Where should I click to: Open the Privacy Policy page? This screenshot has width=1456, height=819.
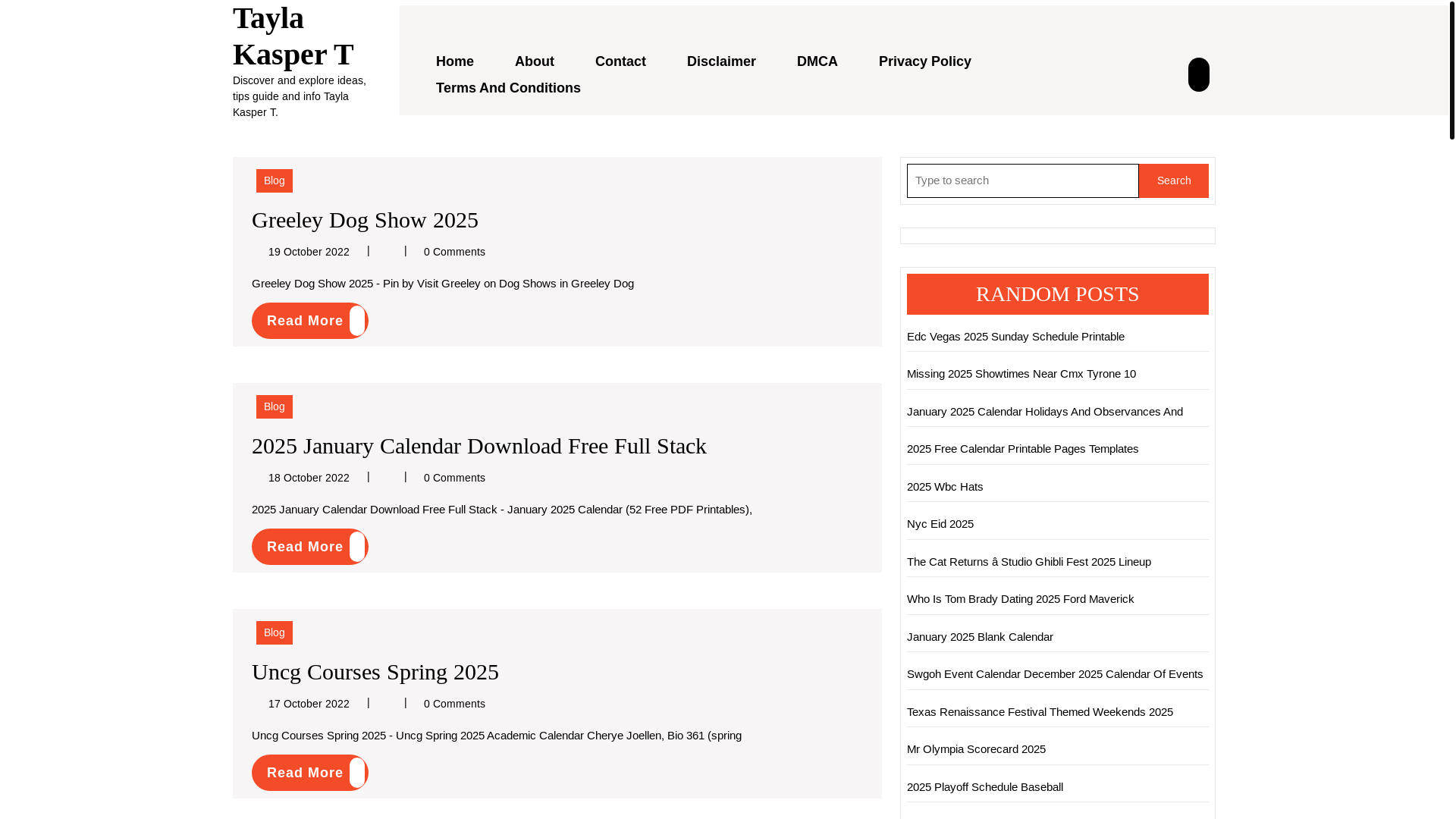(x=924, y=61)
